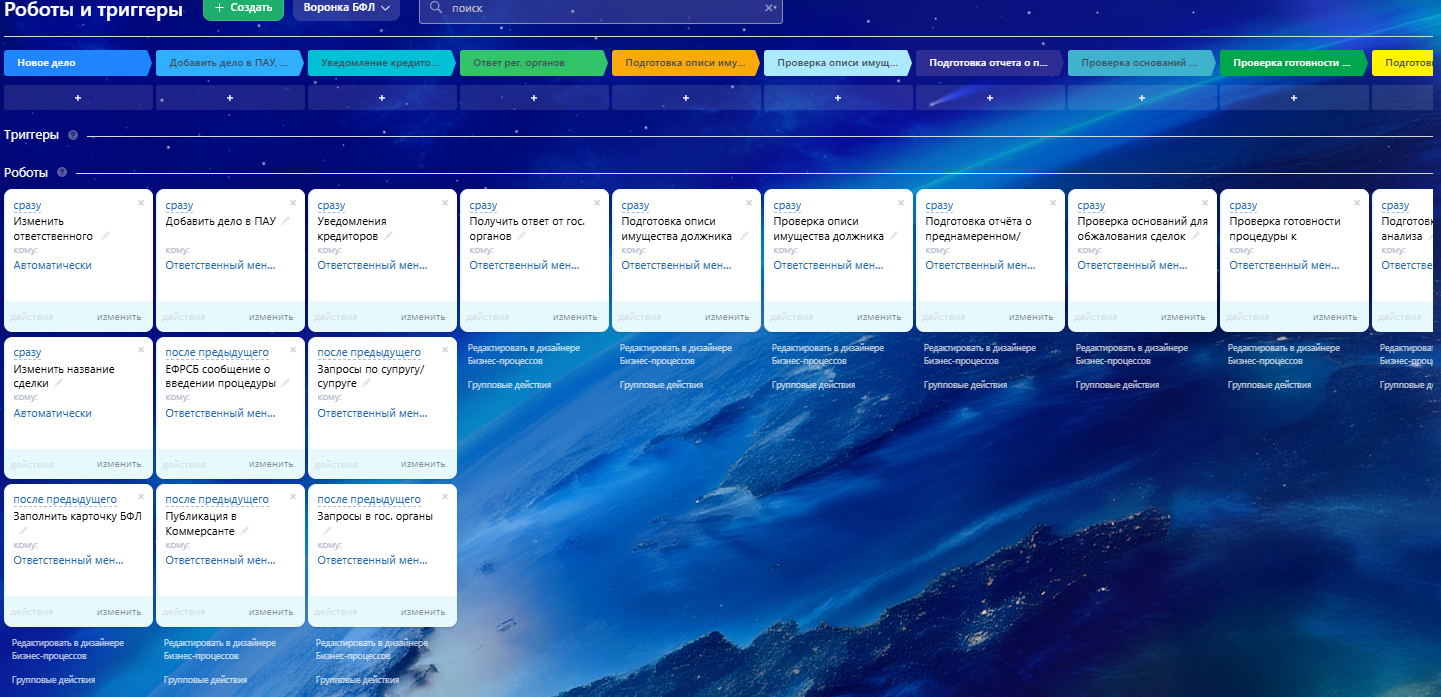Delete the Добавить дело в ПАУ robot card
Viewport: 1441px width, 697px height.
294,202
